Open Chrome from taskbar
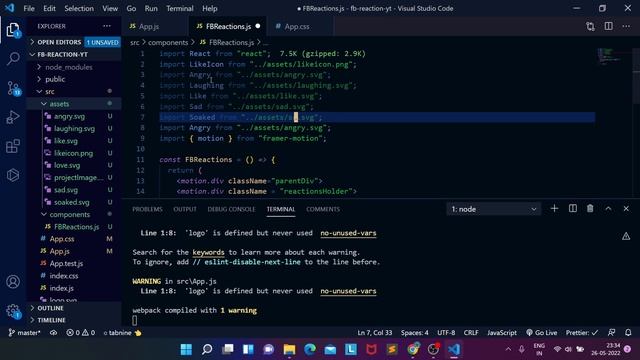The height and width of the screenshot is (360, 640). click(413, 349)
